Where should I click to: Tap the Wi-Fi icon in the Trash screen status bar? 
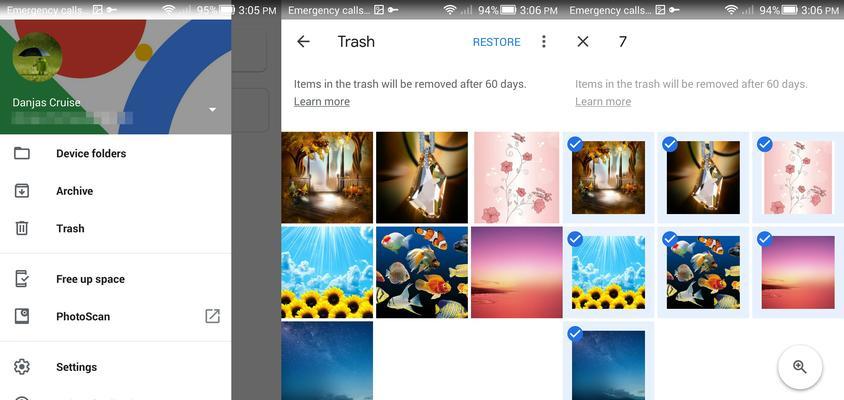tap(450, 10)
